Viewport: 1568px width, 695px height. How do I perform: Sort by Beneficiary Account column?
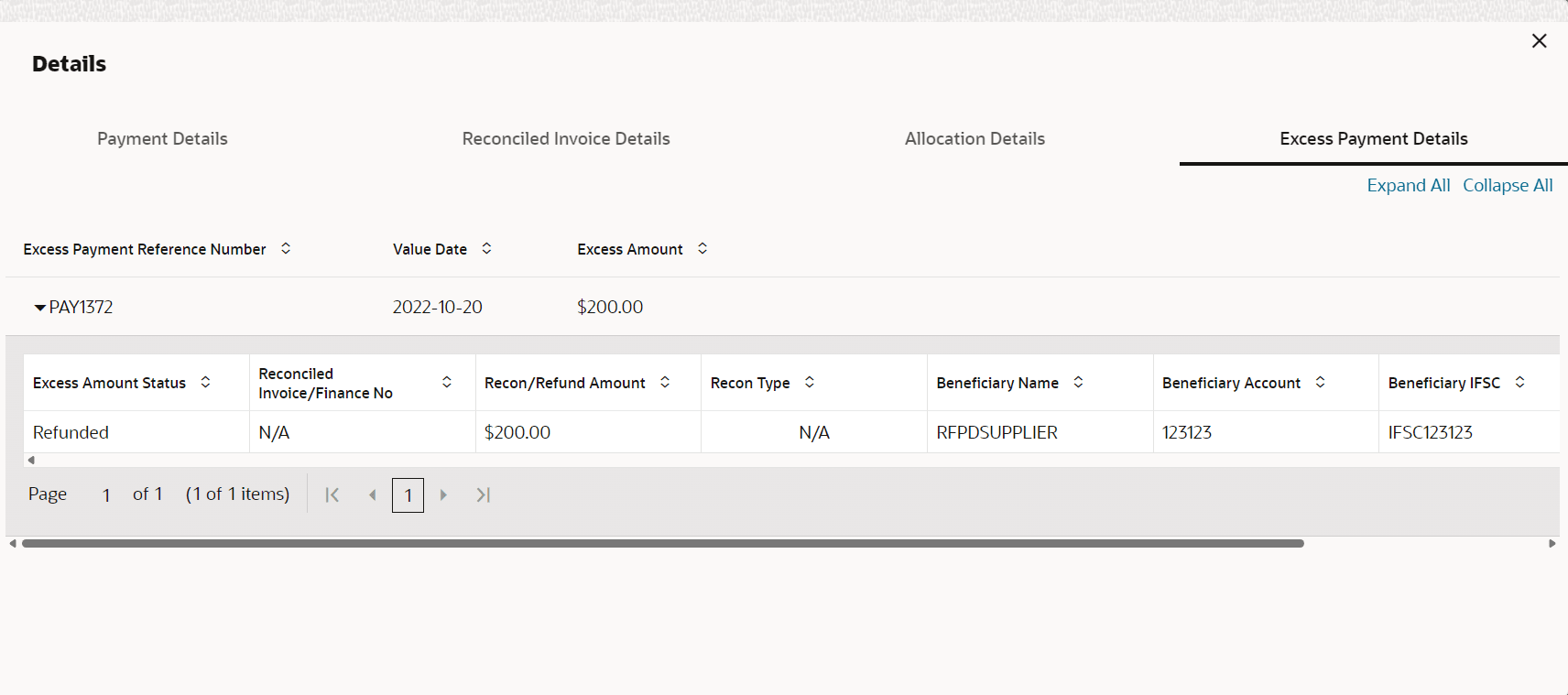coord(1320,382)
